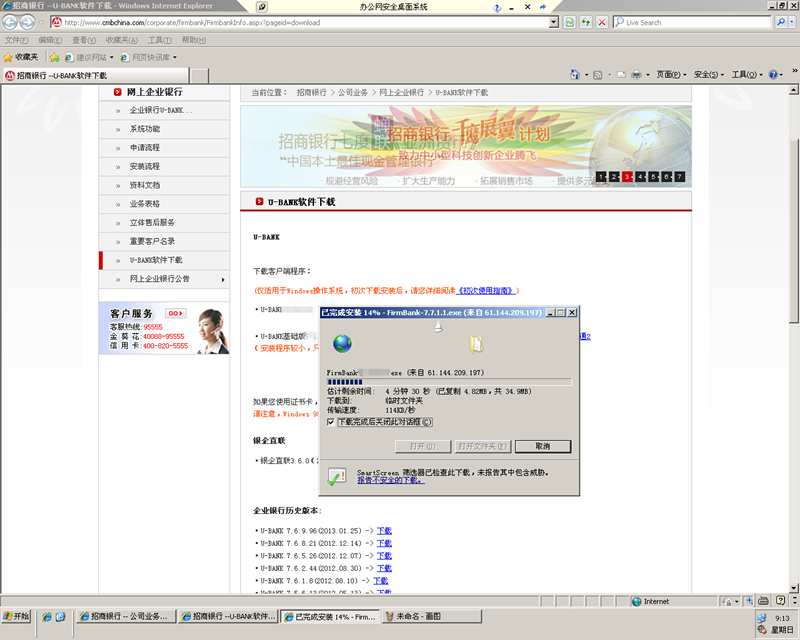Download U-BANK 7.6.2.44 via 下载 link
This screenshot has width=800, height=640.
pyautogui.click(x=384, y=568)
